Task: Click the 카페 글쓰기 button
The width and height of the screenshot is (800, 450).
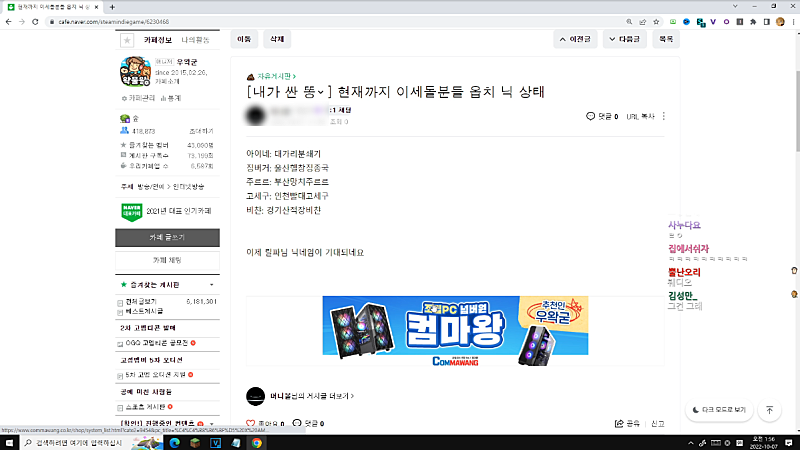Action: pyautogui.click(x=167, y=237)
